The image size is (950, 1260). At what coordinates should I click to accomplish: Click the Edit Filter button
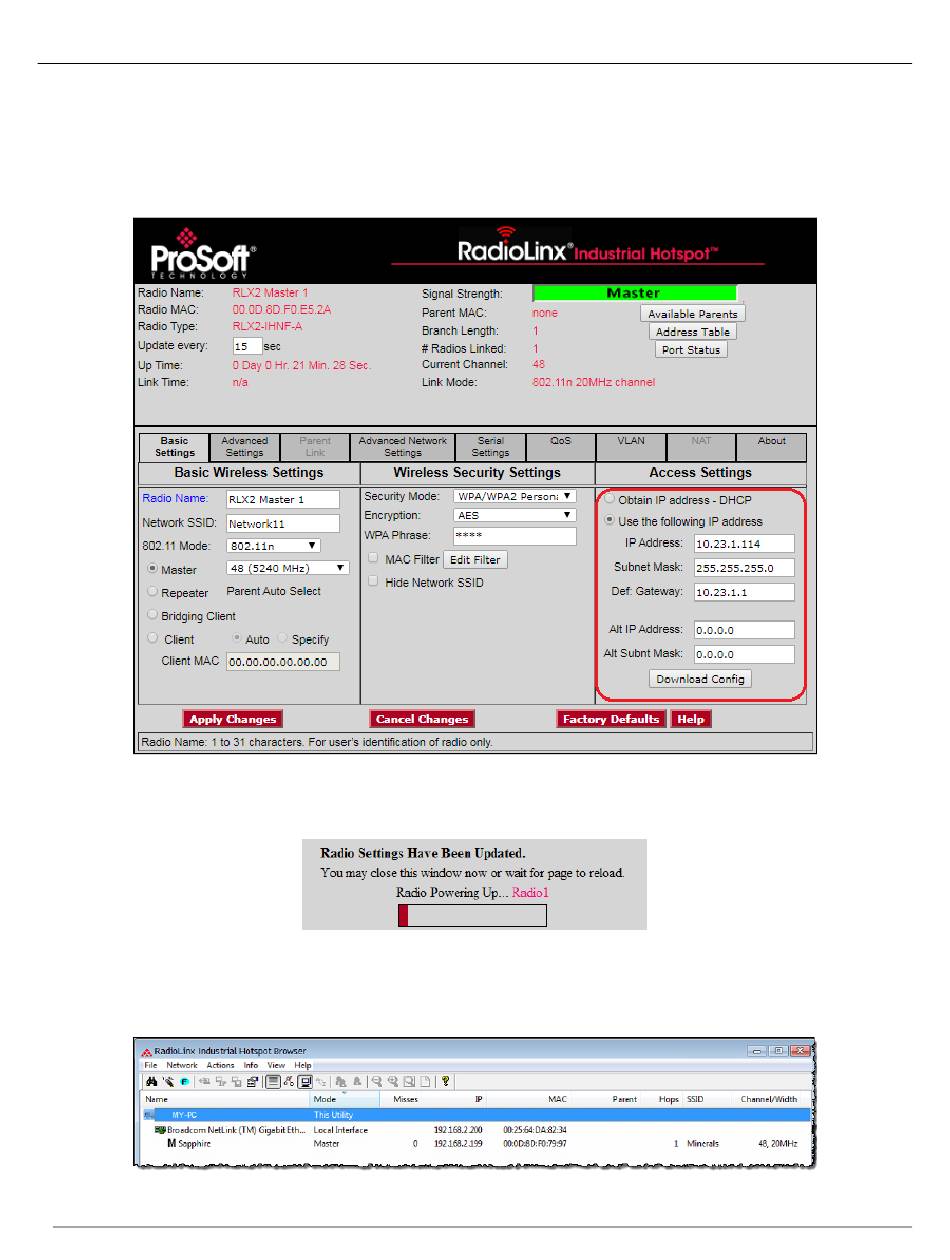pos(475,560)
